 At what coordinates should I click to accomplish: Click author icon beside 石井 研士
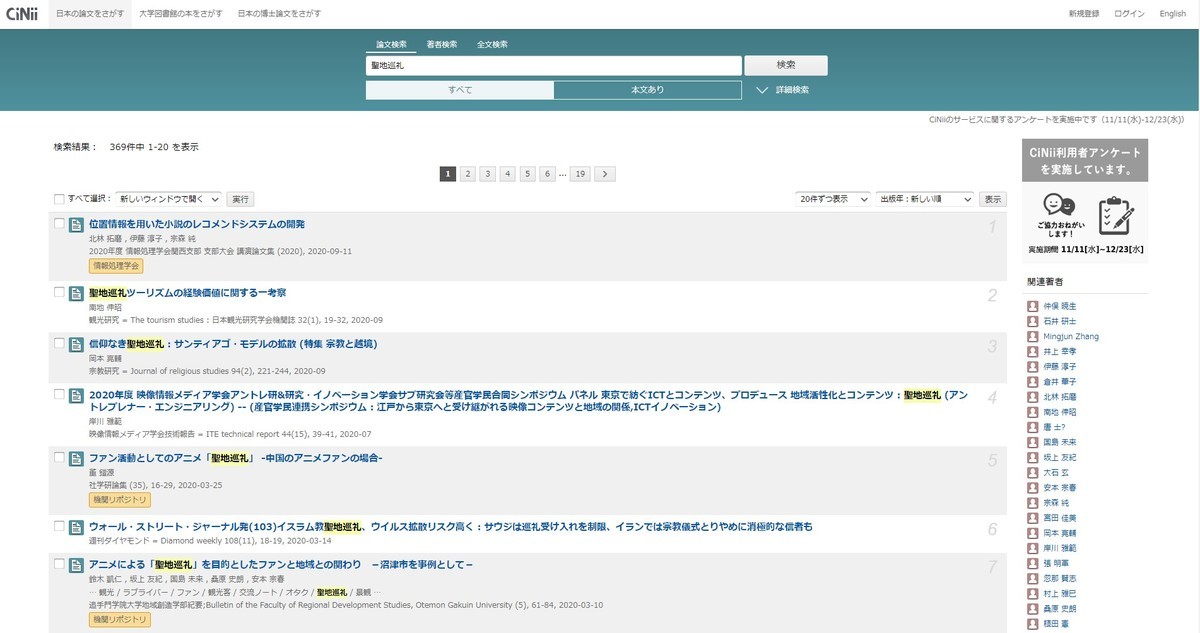[1033, 322]
